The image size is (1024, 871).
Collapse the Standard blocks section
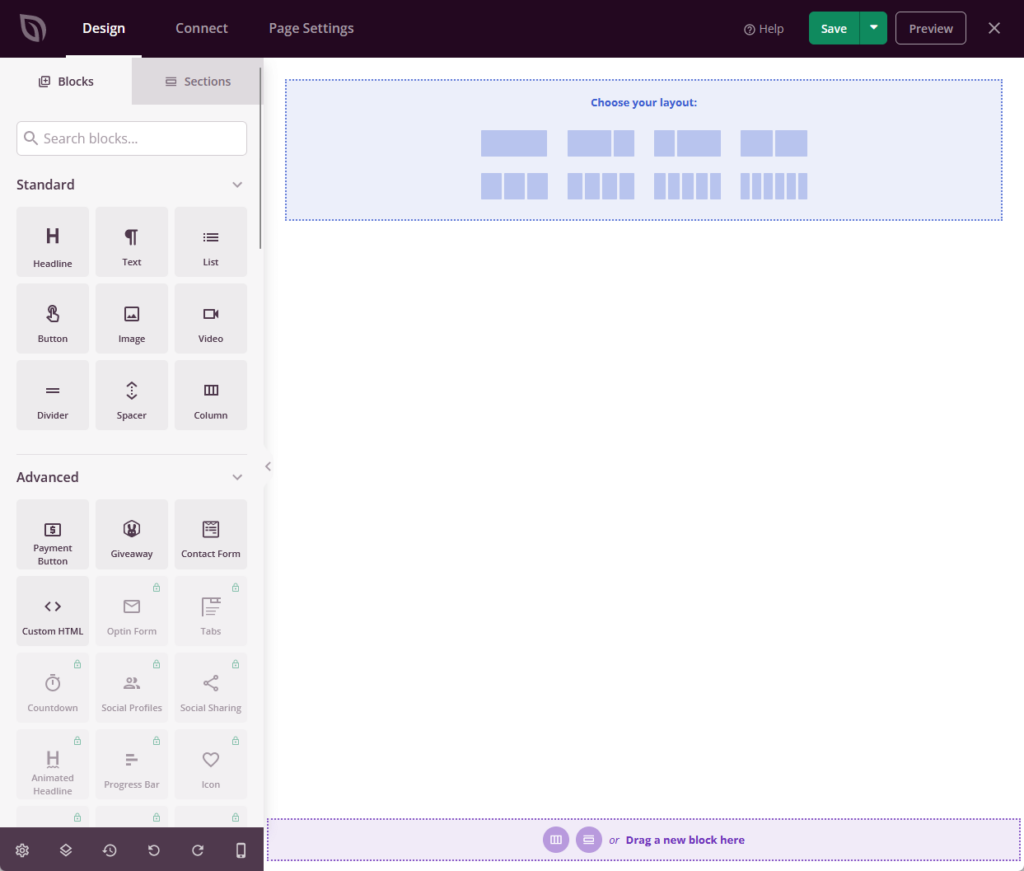(x=237, y=185)
